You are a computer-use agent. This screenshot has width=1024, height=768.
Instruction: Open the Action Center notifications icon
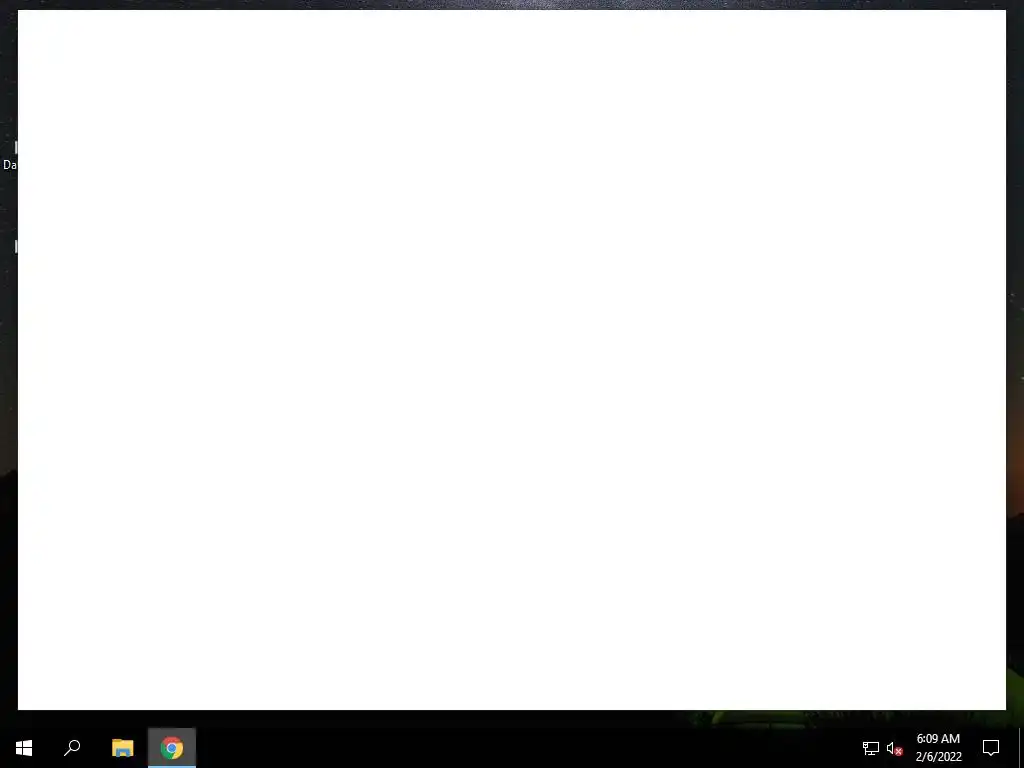(x=991, y=748)
